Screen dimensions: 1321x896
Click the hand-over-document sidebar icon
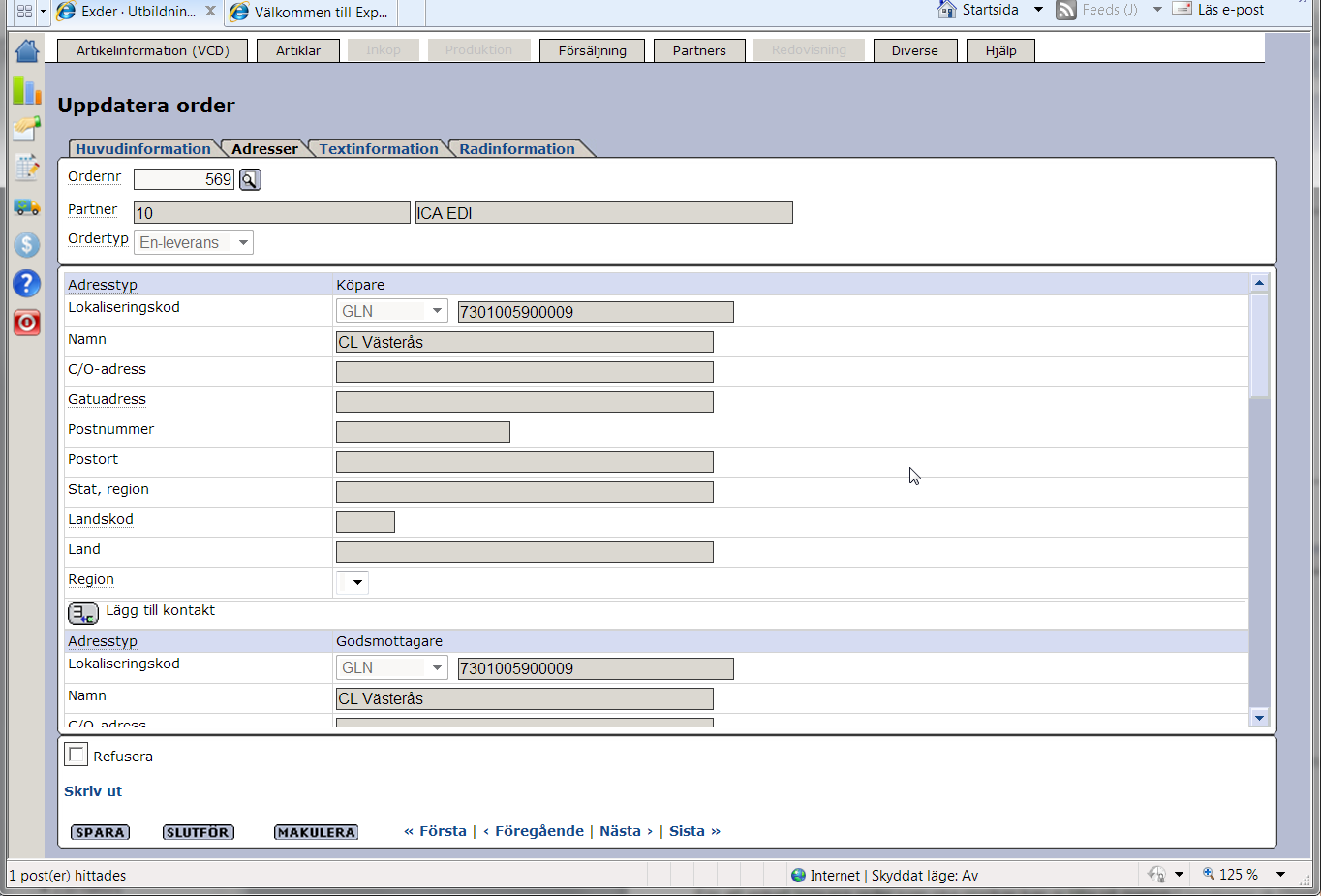coord(27,128)
